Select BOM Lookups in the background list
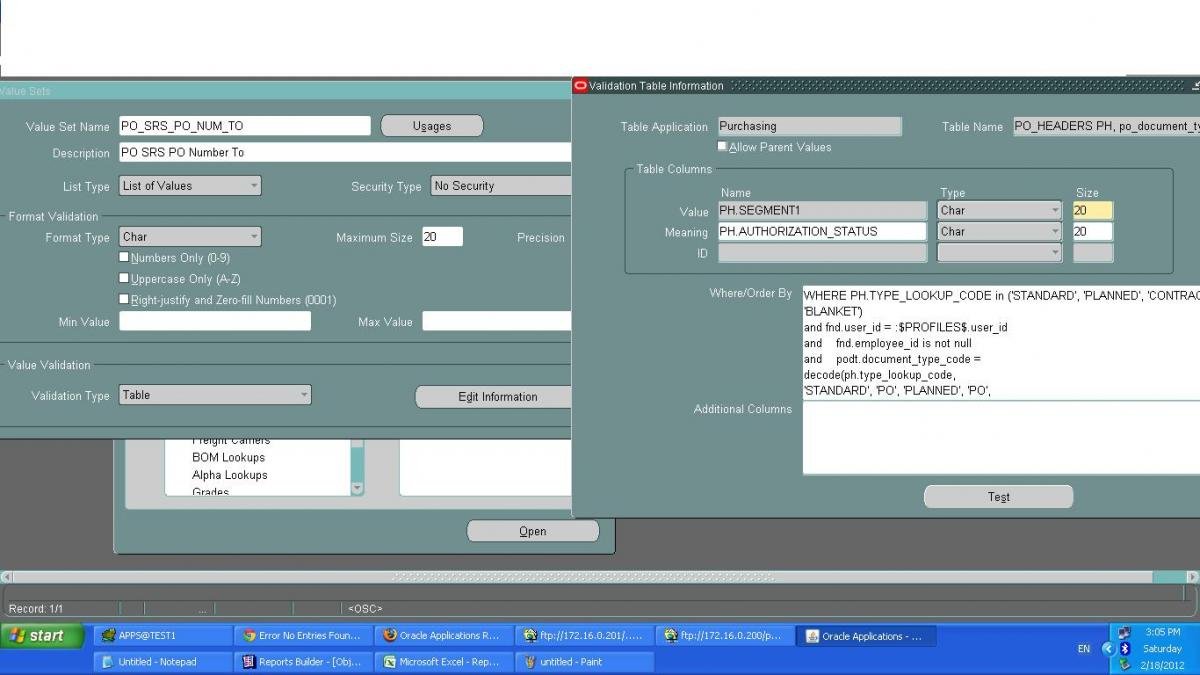The height and width of the screenshot is (675, 1200). [x=228, y=457]
